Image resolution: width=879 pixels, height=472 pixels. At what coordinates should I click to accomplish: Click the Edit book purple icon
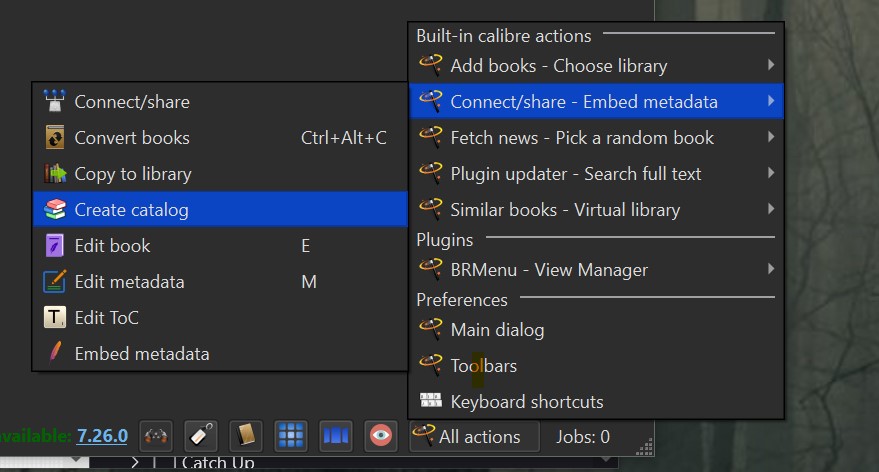pyautogui.click(x=56, y=246)
